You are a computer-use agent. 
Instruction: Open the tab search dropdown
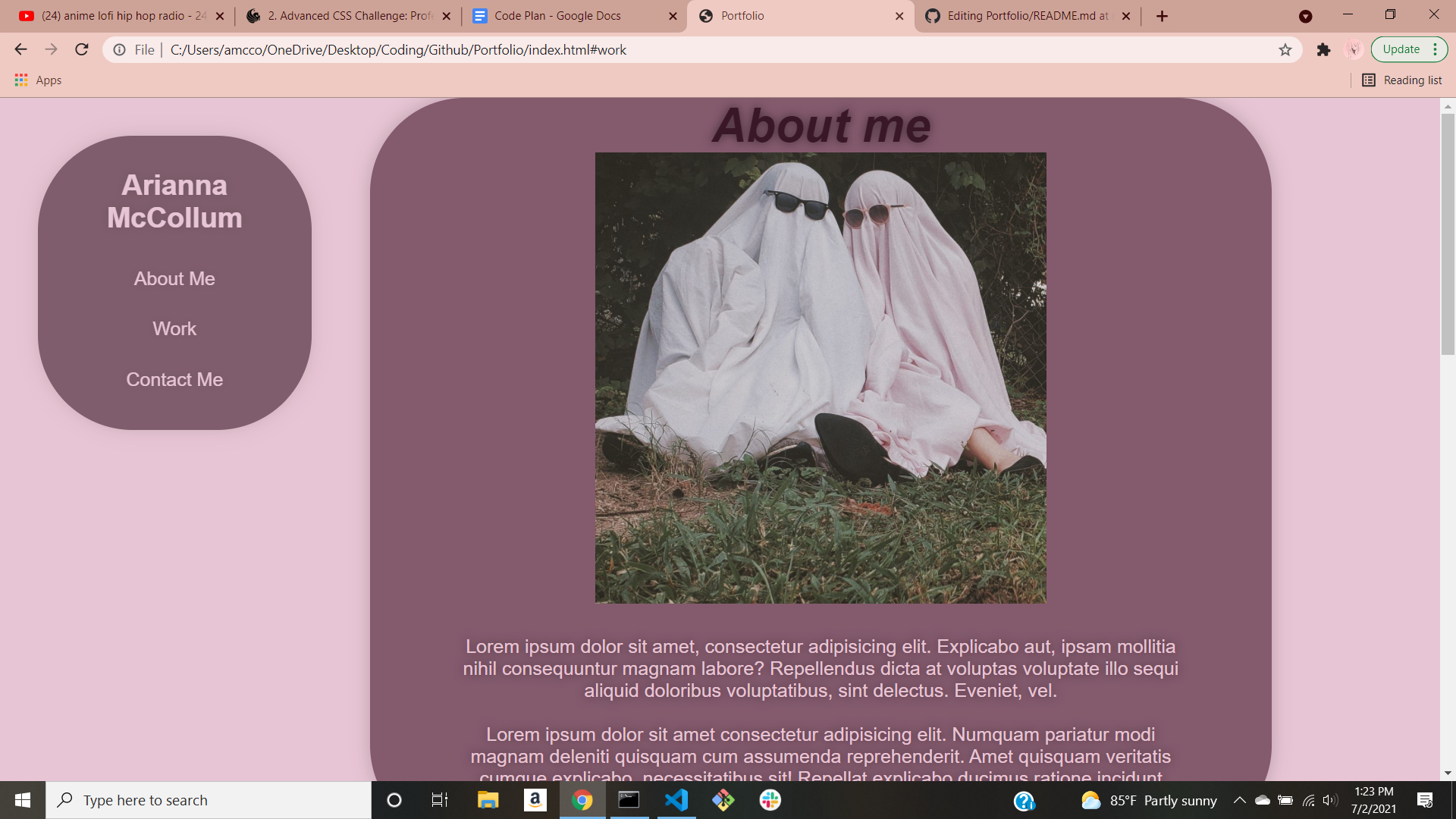[x=1305, y=16]
